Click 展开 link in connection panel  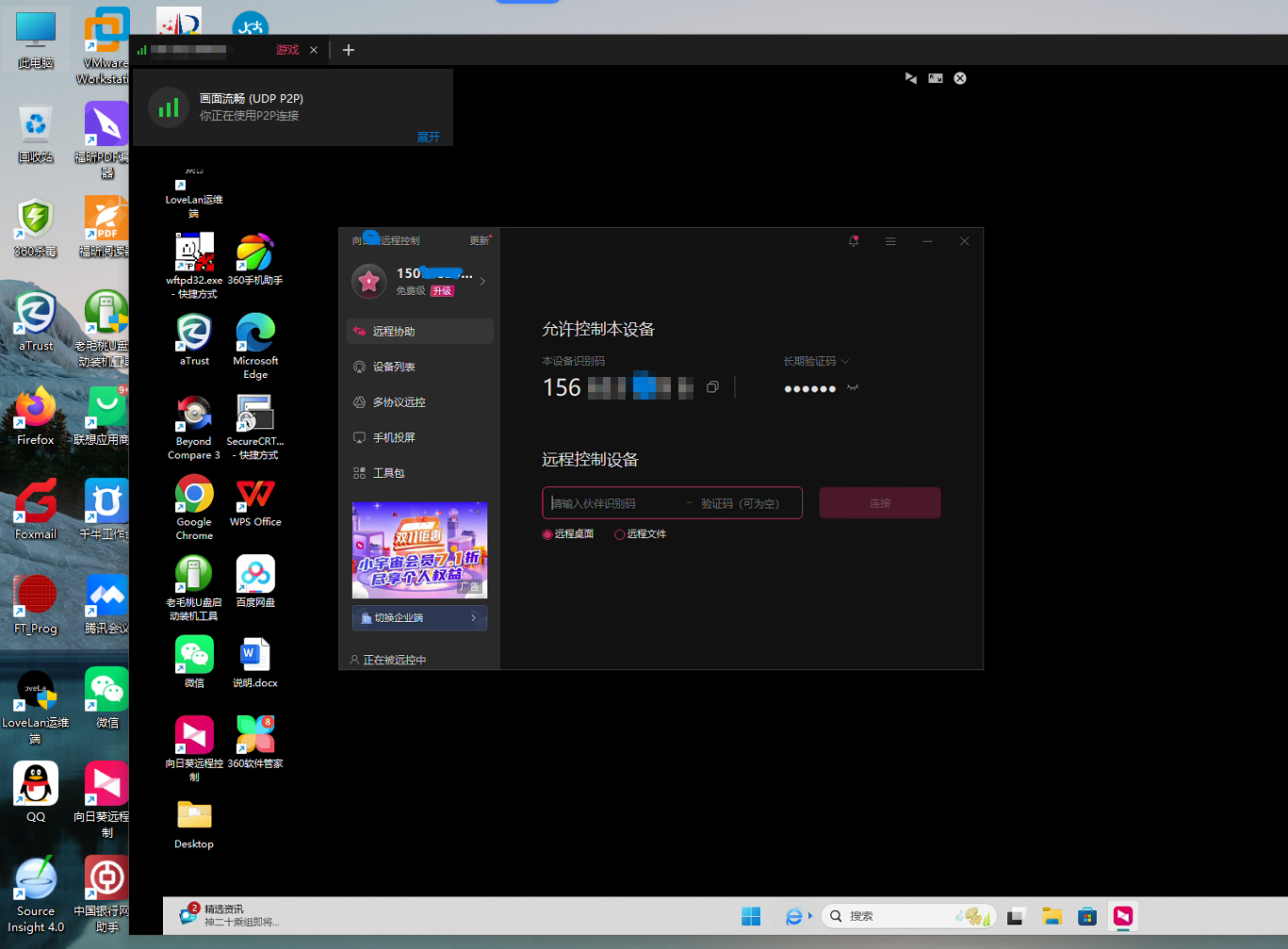[428, 138]
